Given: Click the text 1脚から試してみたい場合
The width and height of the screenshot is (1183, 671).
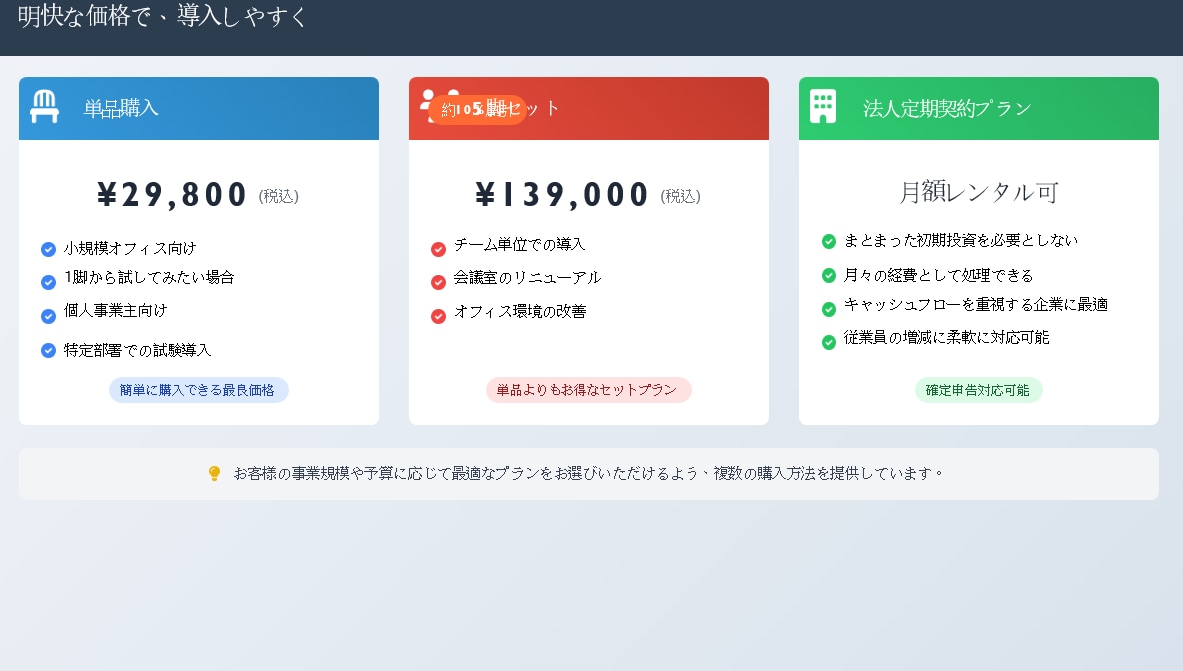Looking at the screenshot, I should point(149,278).
